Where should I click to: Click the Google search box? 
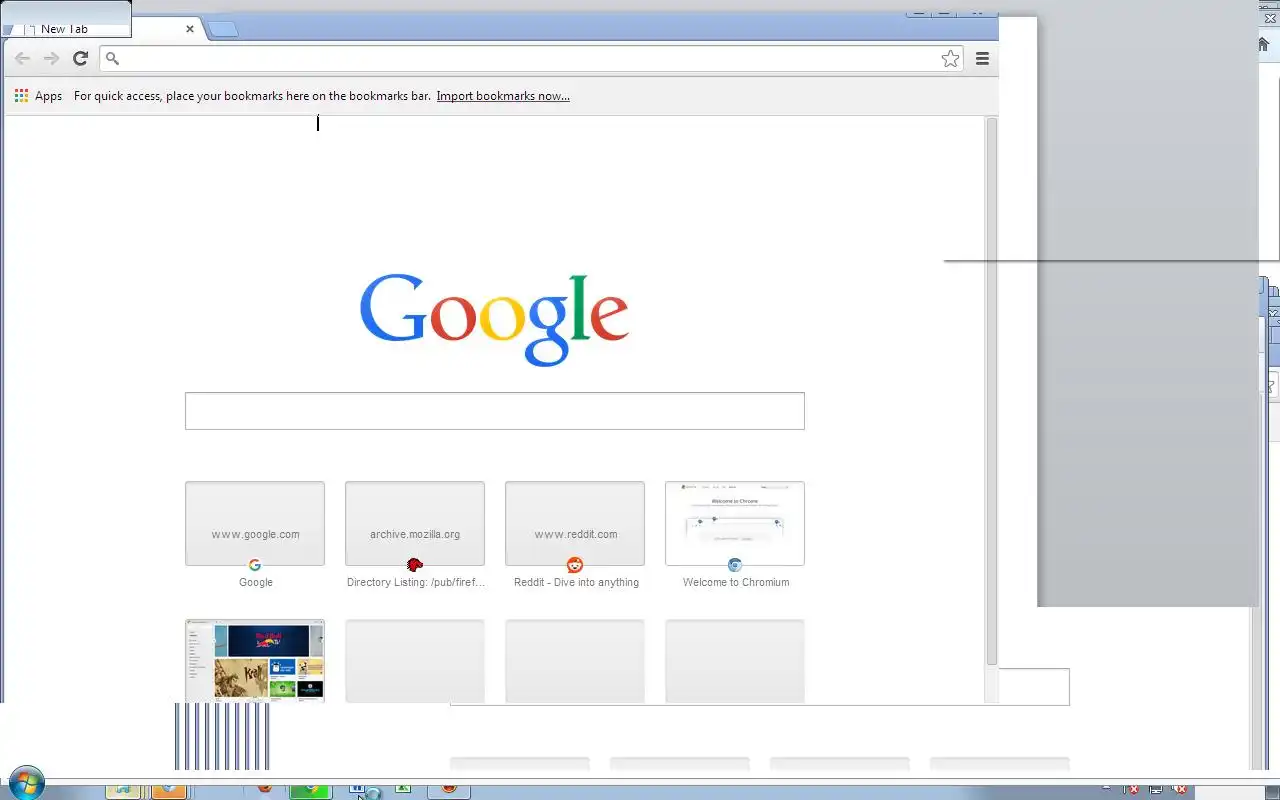[495, 411]
